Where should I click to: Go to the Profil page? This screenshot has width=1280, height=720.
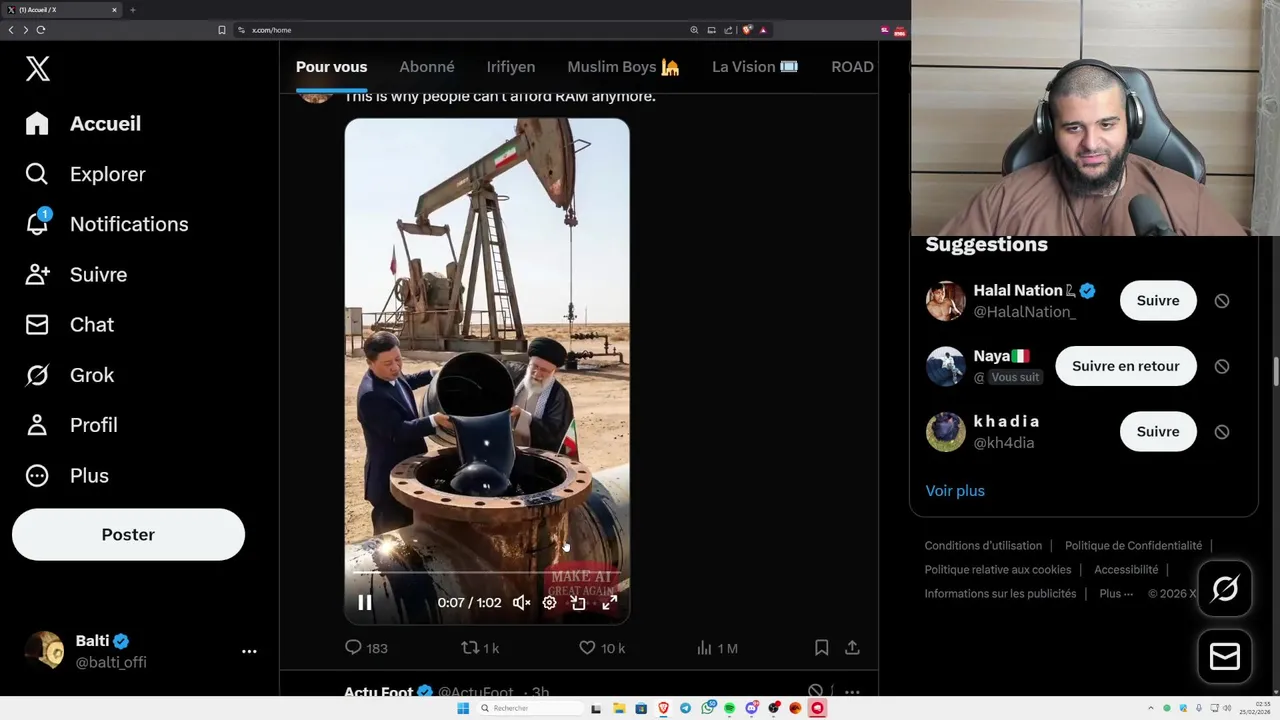pyautogui.click(x=72, y=425)
